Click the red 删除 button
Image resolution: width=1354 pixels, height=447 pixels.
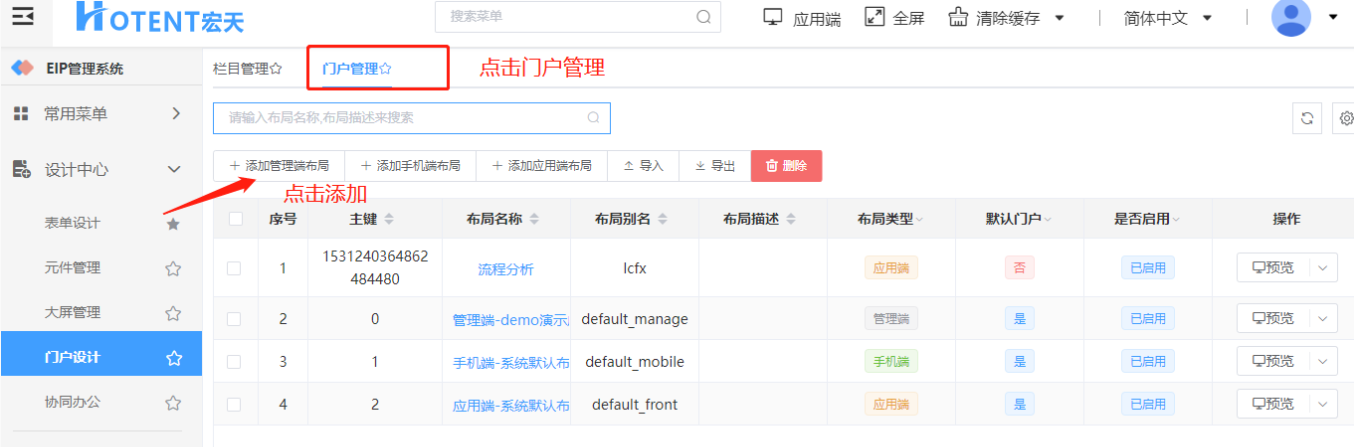pyautogui.click(x=787, y=166)
